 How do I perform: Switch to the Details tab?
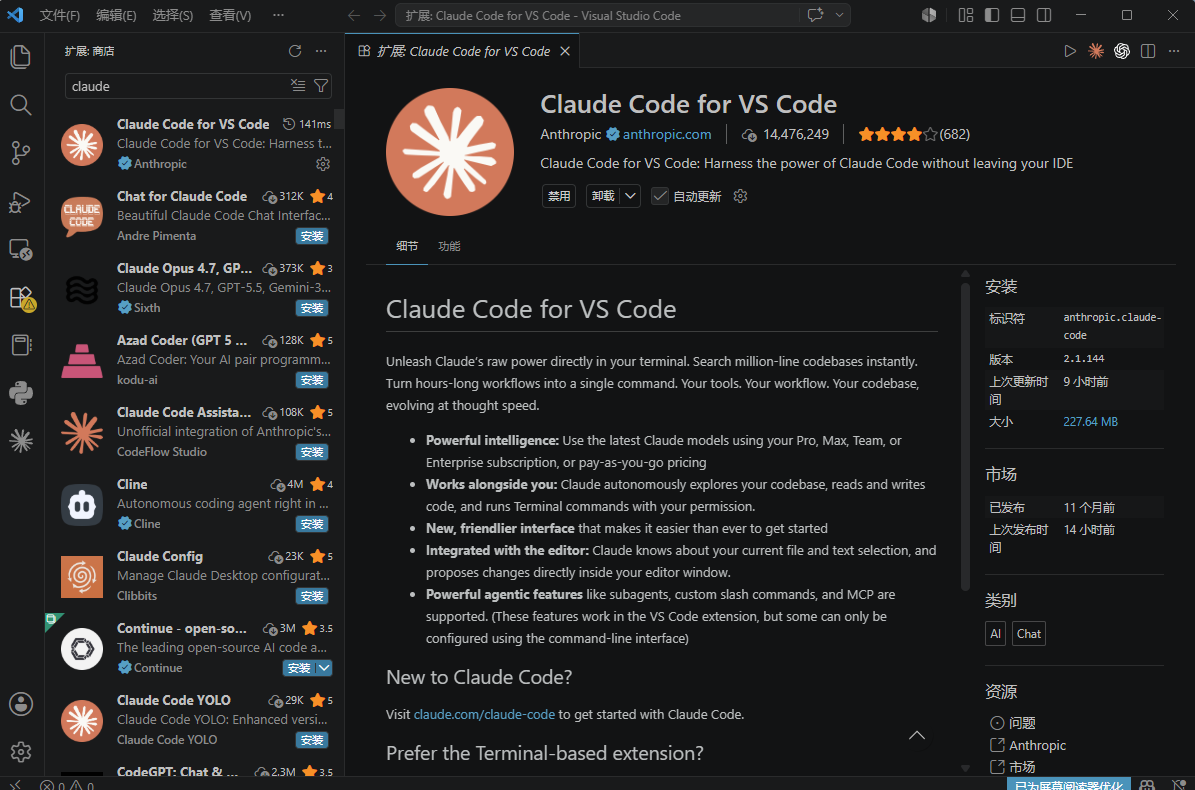(407, 246)
